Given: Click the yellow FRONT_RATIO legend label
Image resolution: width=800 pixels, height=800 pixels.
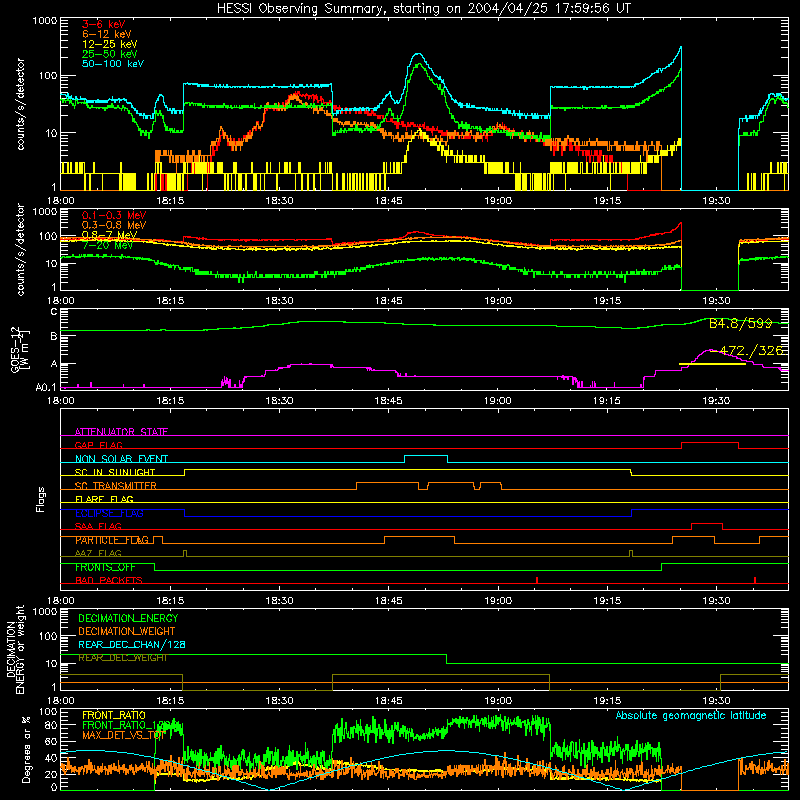Looking at the screenshot, I should click(114, 715).
